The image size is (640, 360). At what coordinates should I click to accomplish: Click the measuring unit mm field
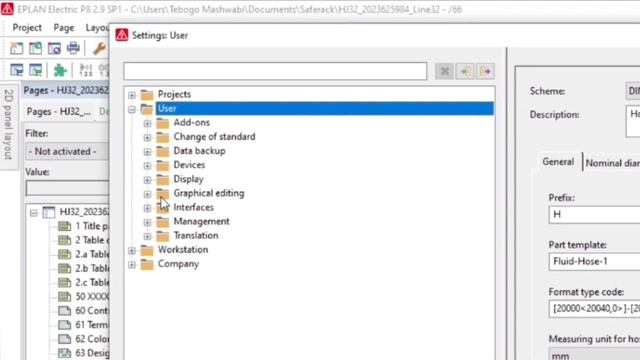594,354
